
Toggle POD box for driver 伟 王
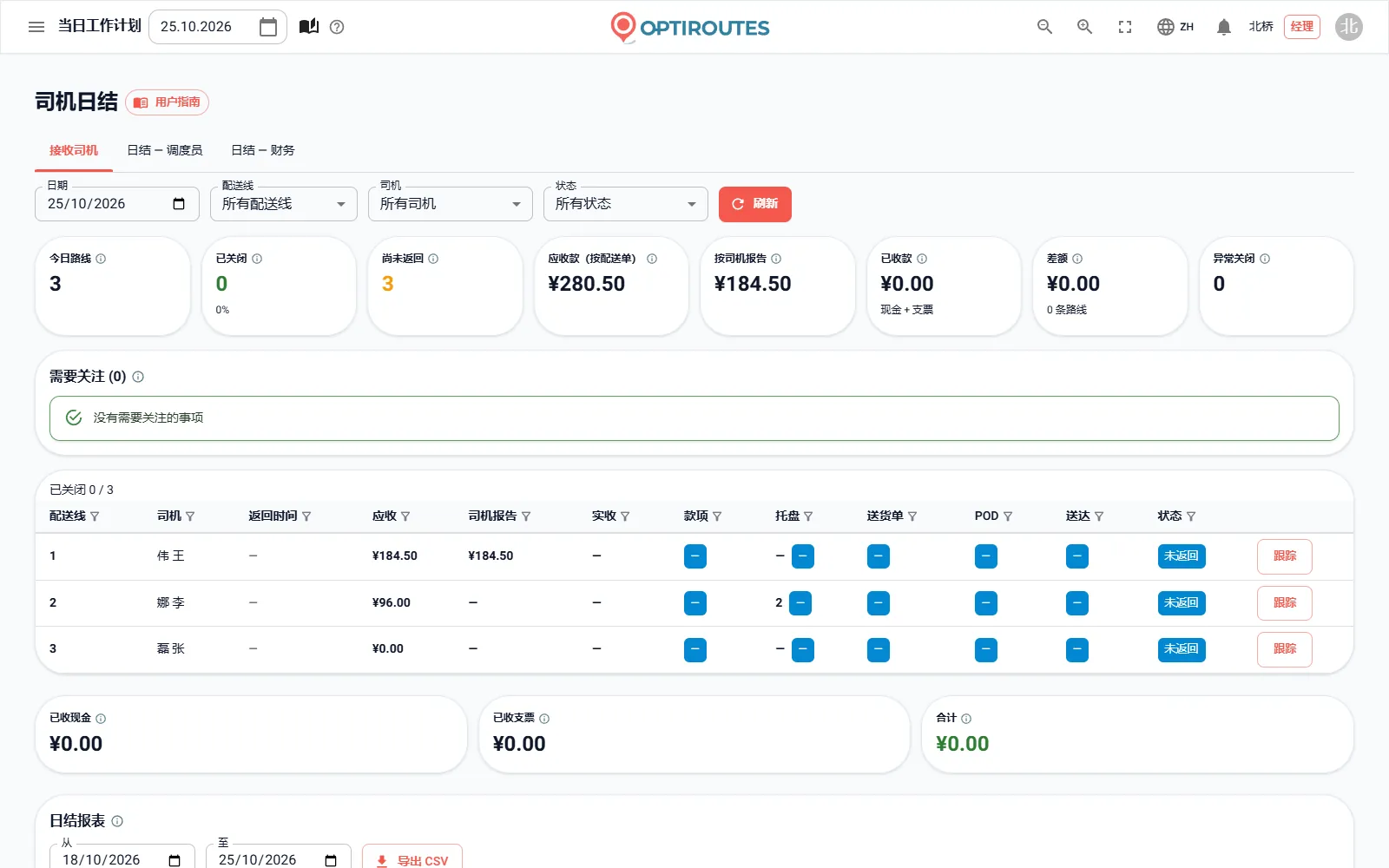[986, 556]
